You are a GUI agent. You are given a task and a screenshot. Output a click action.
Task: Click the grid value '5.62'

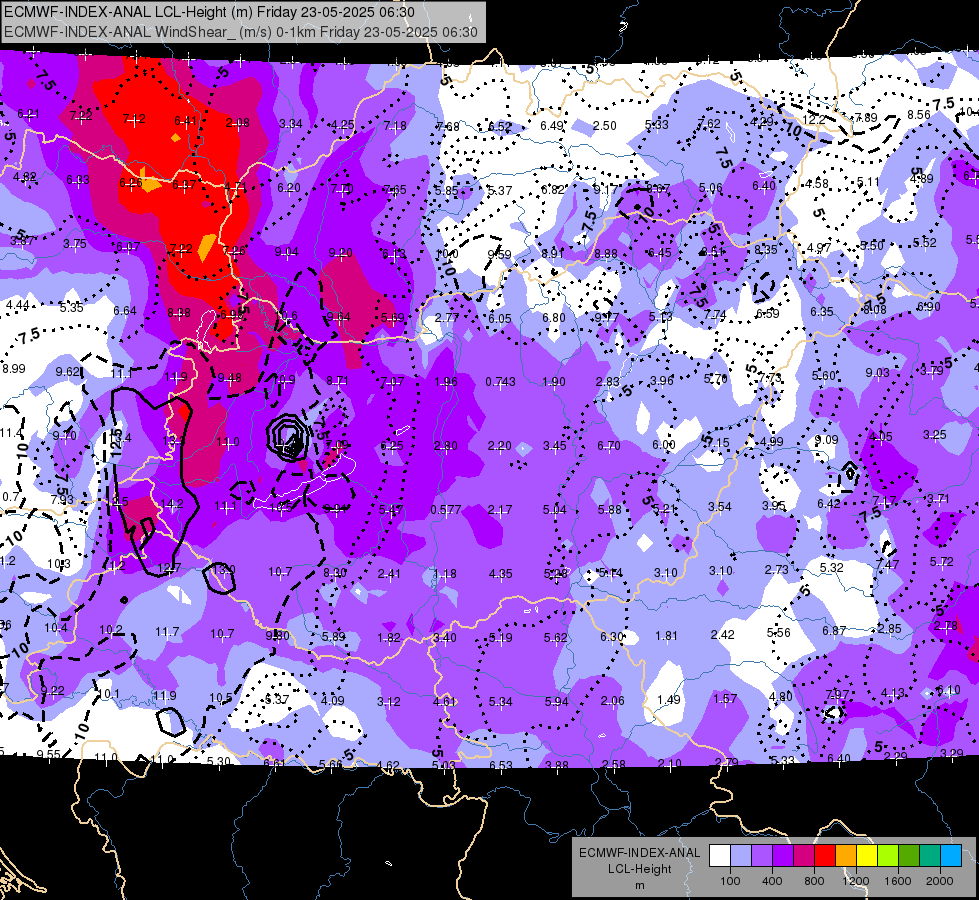coord(556,638)
